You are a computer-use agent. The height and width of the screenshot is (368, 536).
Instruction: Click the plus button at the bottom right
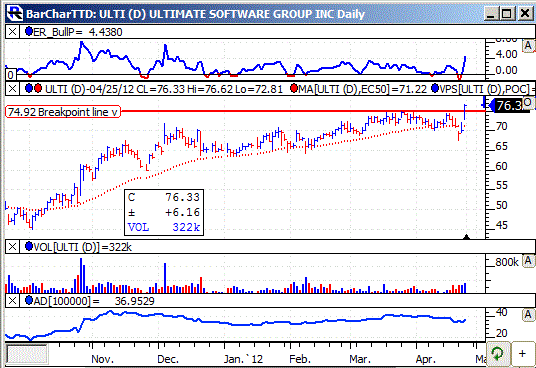(x=522, y=353)
